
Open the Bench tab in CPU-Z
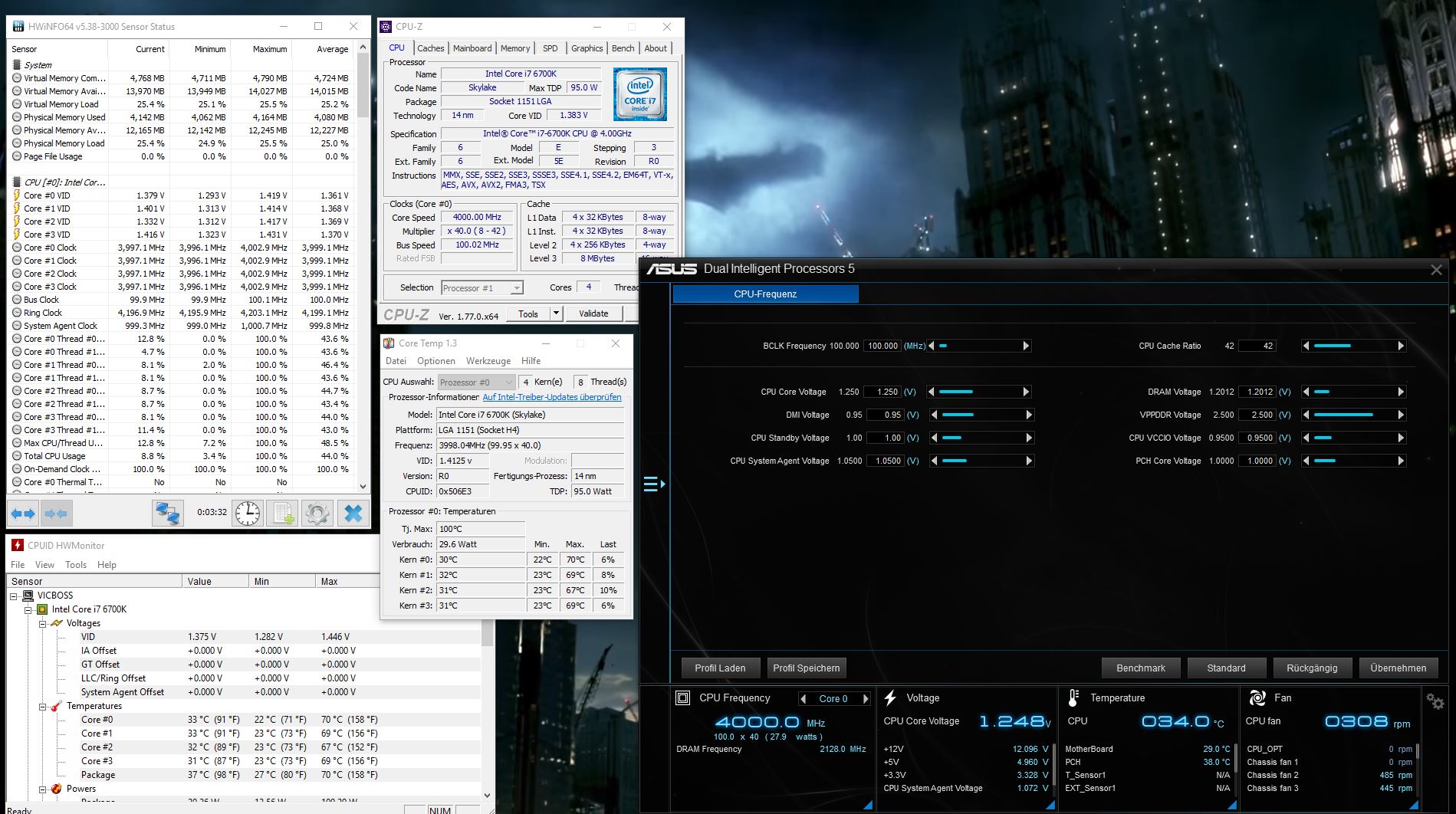coord(623,48)
